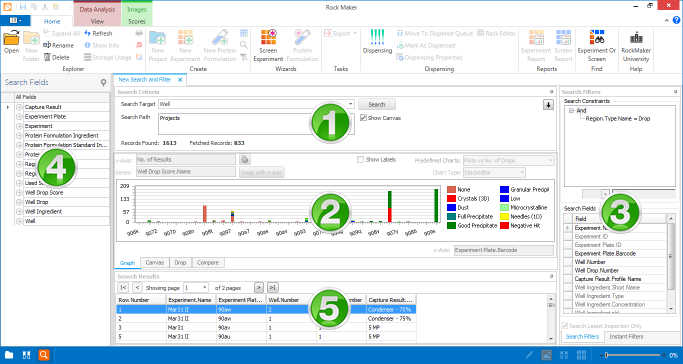The image size is (683, 364).
Task: Click the magnifier search icon in Create group
Action: click(x=244, y=45)
